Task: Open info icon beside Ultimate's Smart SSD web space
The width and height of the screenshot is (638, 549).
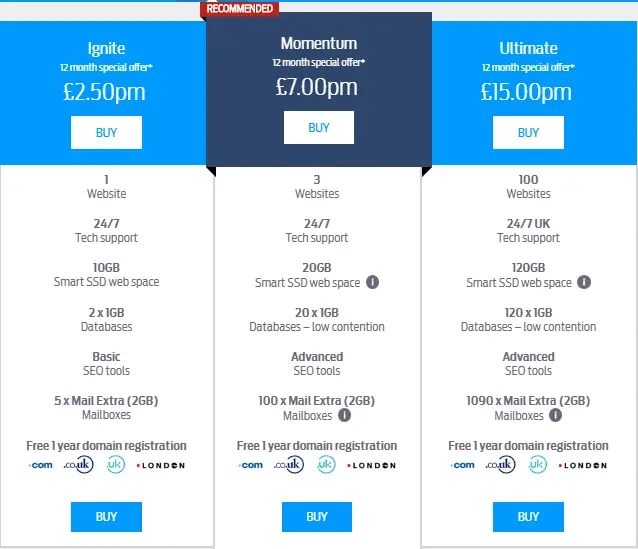Action: (584, 282)
